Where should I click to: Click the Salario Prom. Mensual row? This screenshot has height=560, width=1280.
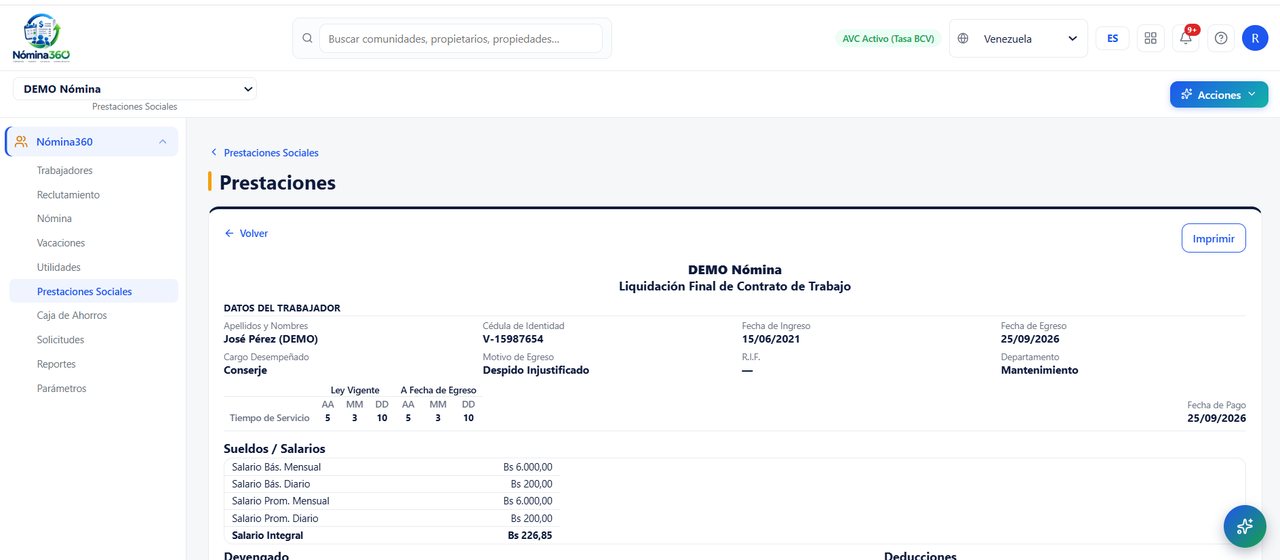coord(390,501)
